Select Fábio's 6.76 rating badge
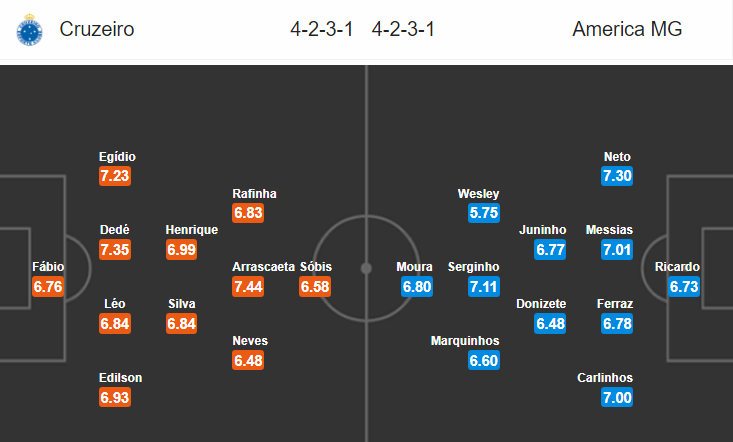 pyautogui.click(x=48, y=286)
